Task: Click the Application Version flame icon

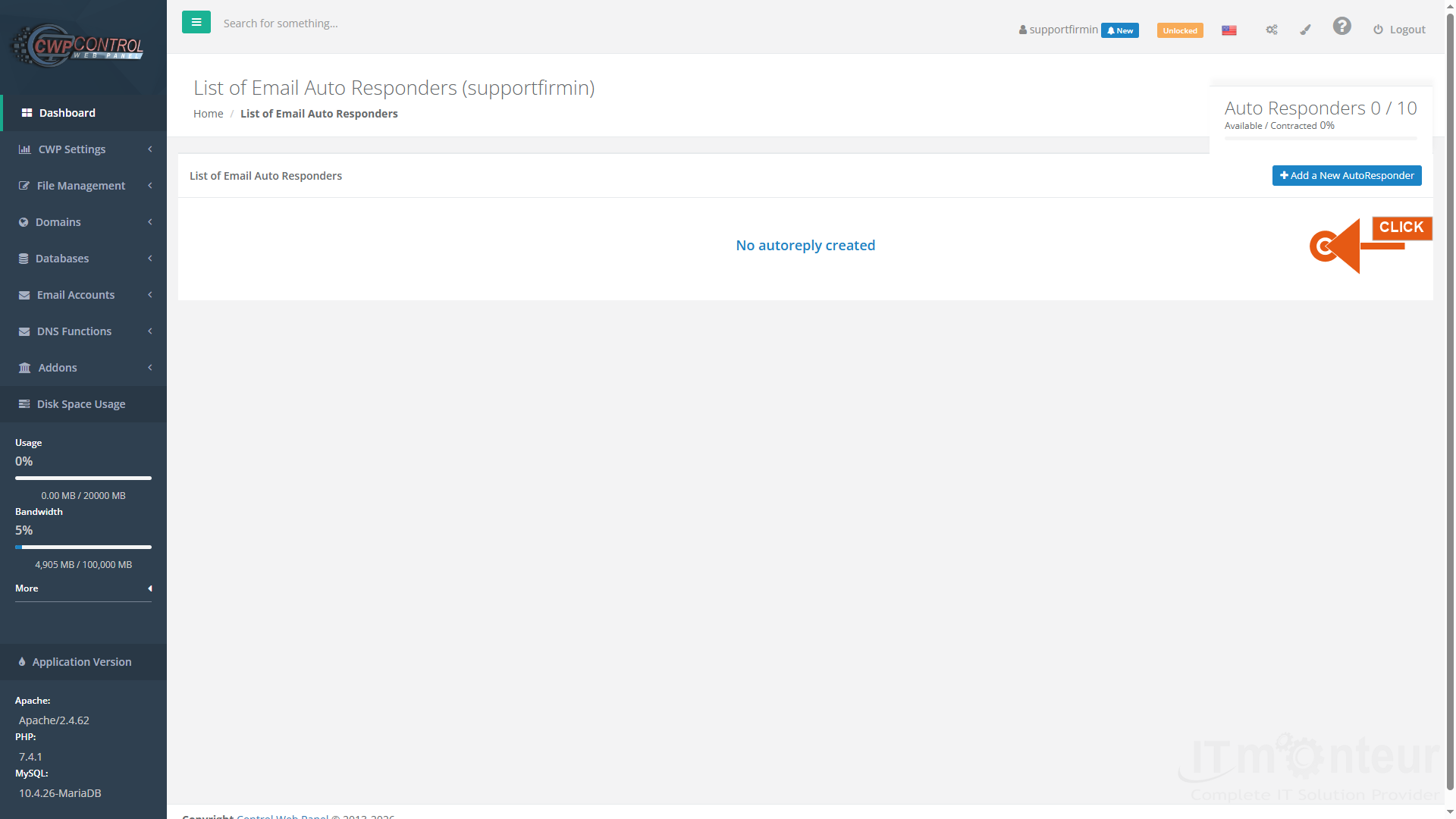Action: [x=22, y=662]
